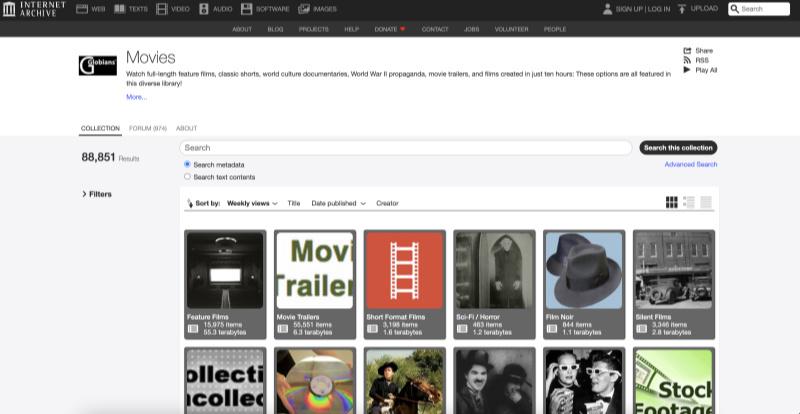This screenshot has height=414, width=800.
Task: Open the Movie Trailers thumbnail
Action: (x=315, y=270)
